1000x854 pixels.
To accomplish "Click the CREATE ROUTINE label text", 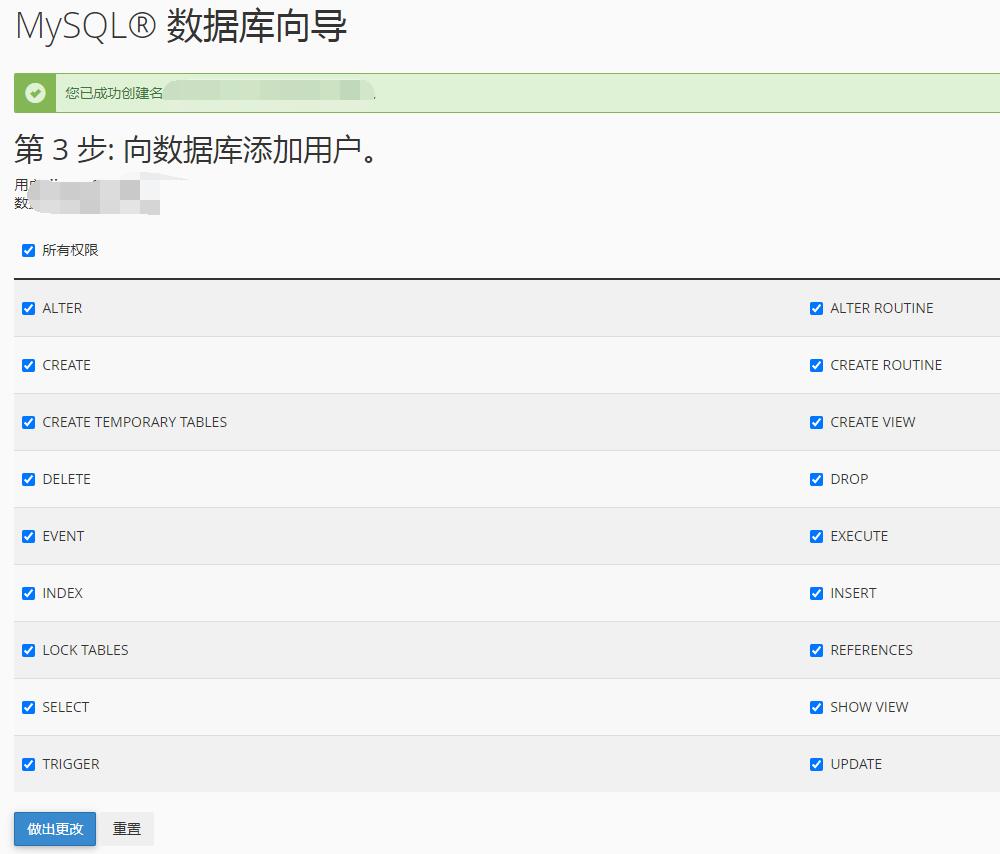I will pyautogui.click(x=886, y=365).
